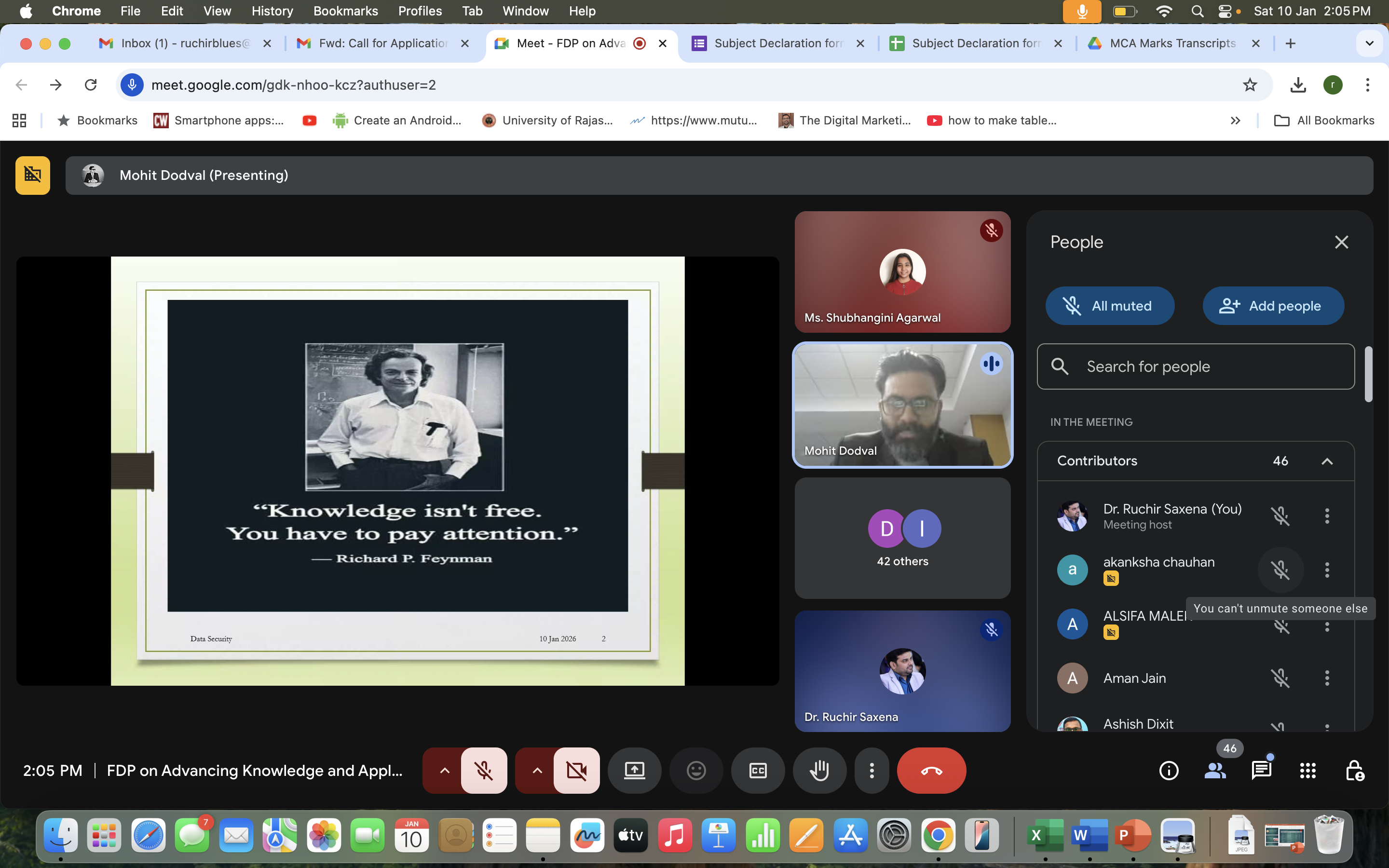Open the Bookmarks menu in menu bar
Screen dimensions: 1389x868
345,11
